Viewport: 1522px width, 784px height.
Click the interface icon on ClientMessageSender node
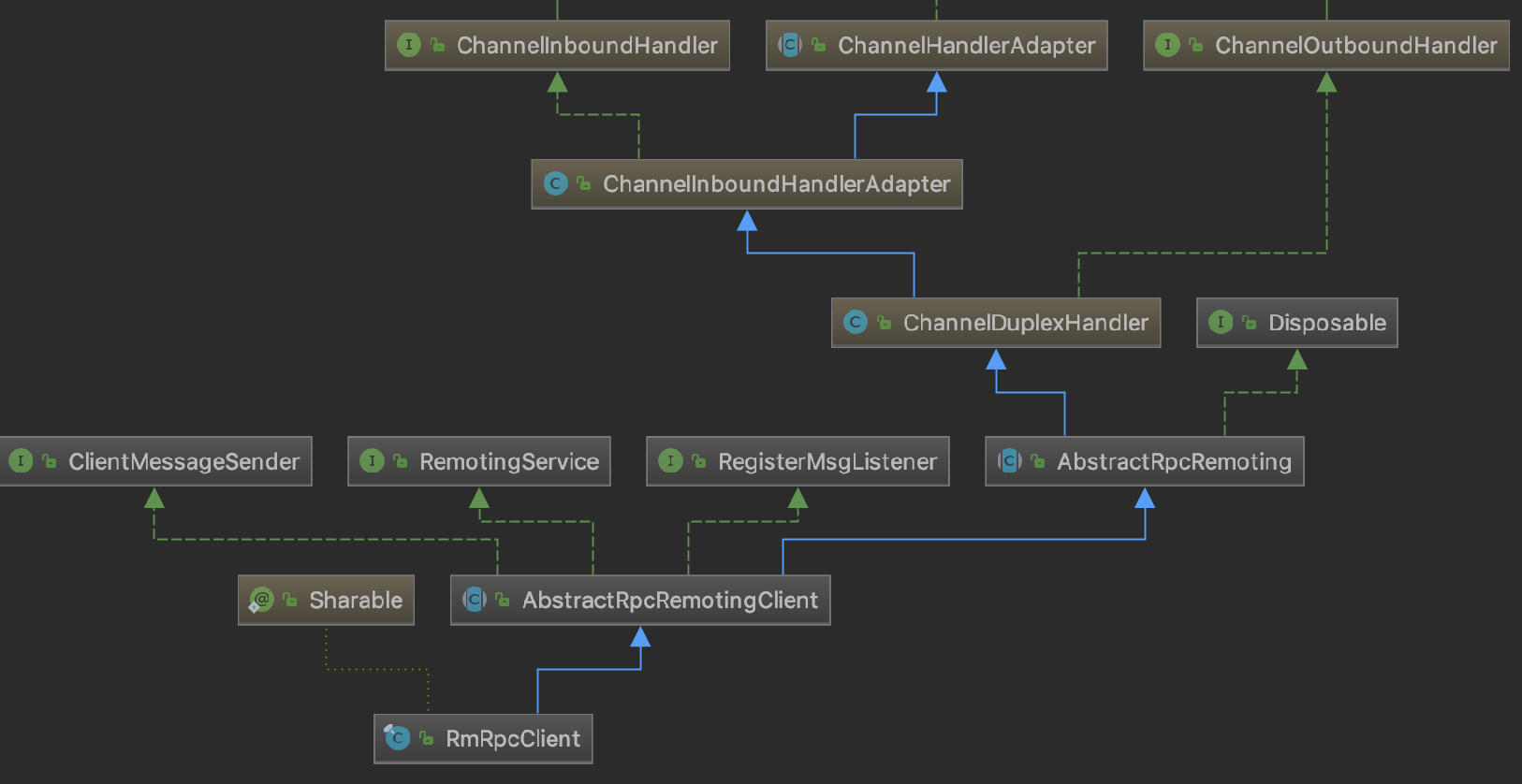[21, 461]
